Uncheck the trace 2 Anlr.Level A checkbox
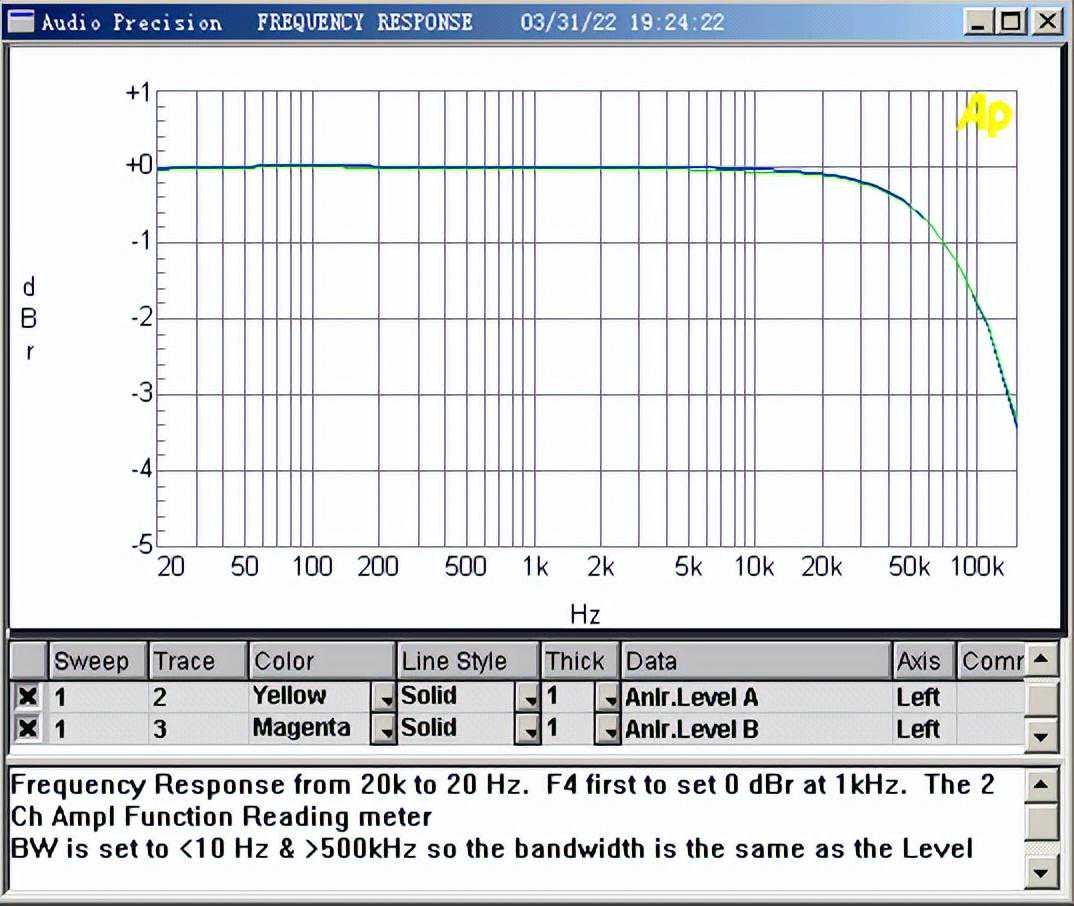1074x906 pixels. point(28,697)
